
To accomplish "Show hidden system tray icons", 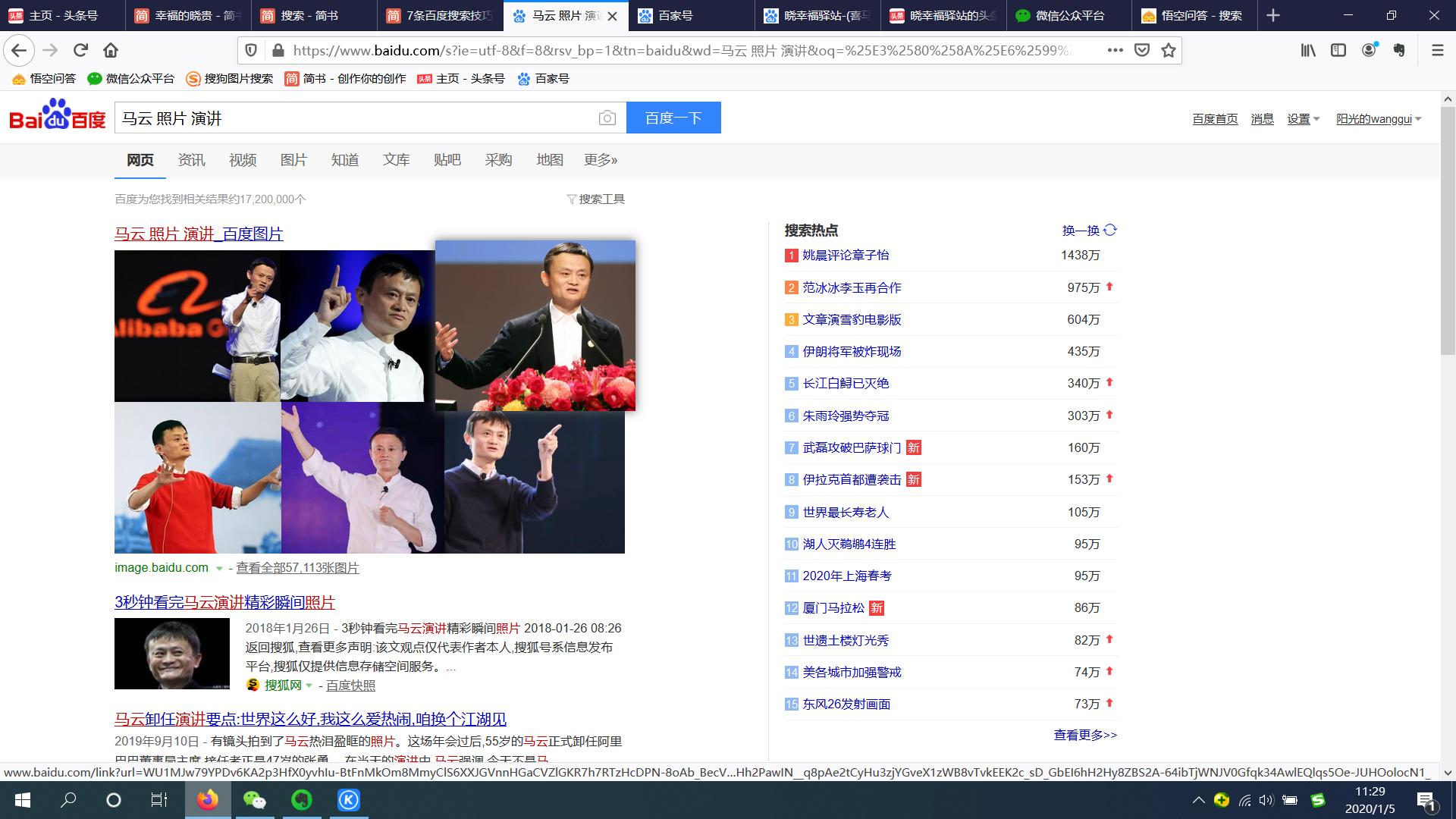I will tap(1198, 800).
